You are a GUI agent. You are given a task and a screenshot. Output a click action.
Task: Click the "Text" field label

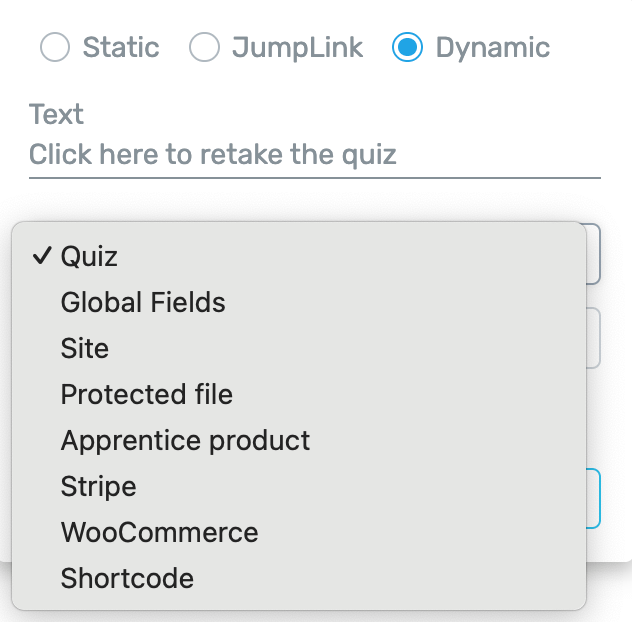56,114
